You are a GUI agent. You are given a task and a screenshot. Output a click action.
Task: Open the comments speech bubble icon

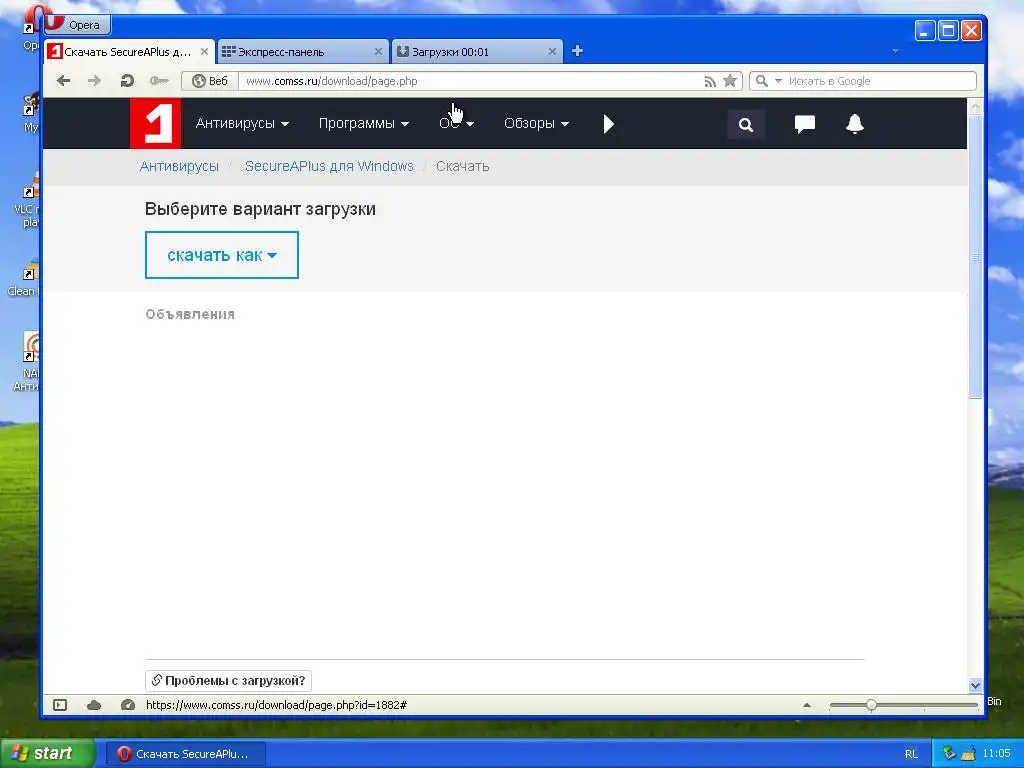click(x=805, y=123)
